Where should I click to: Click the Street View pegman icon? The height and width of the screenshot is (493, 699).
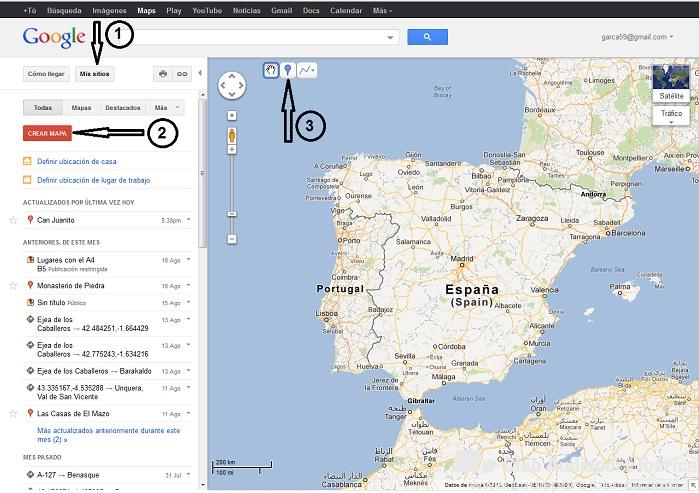pos(232,136)
